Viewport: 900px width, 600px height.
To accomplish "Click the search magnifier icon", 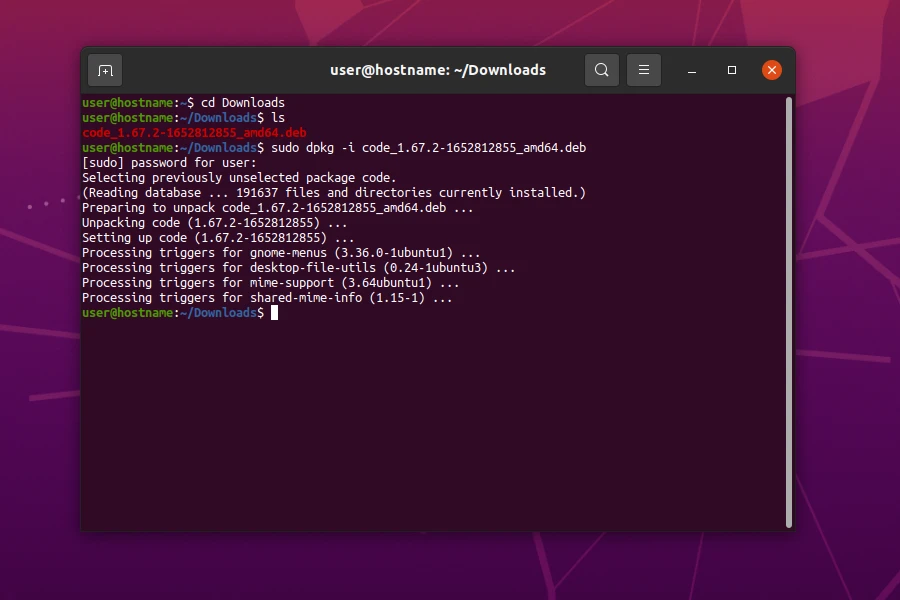I will [x=601, y=70].
